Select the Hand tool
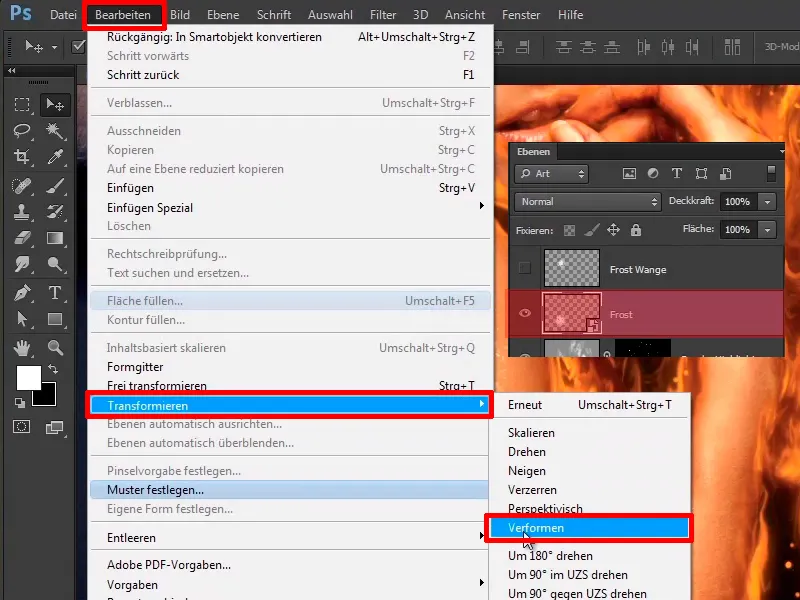This screenshot has width=800, height=600. (x=21, y=348)
